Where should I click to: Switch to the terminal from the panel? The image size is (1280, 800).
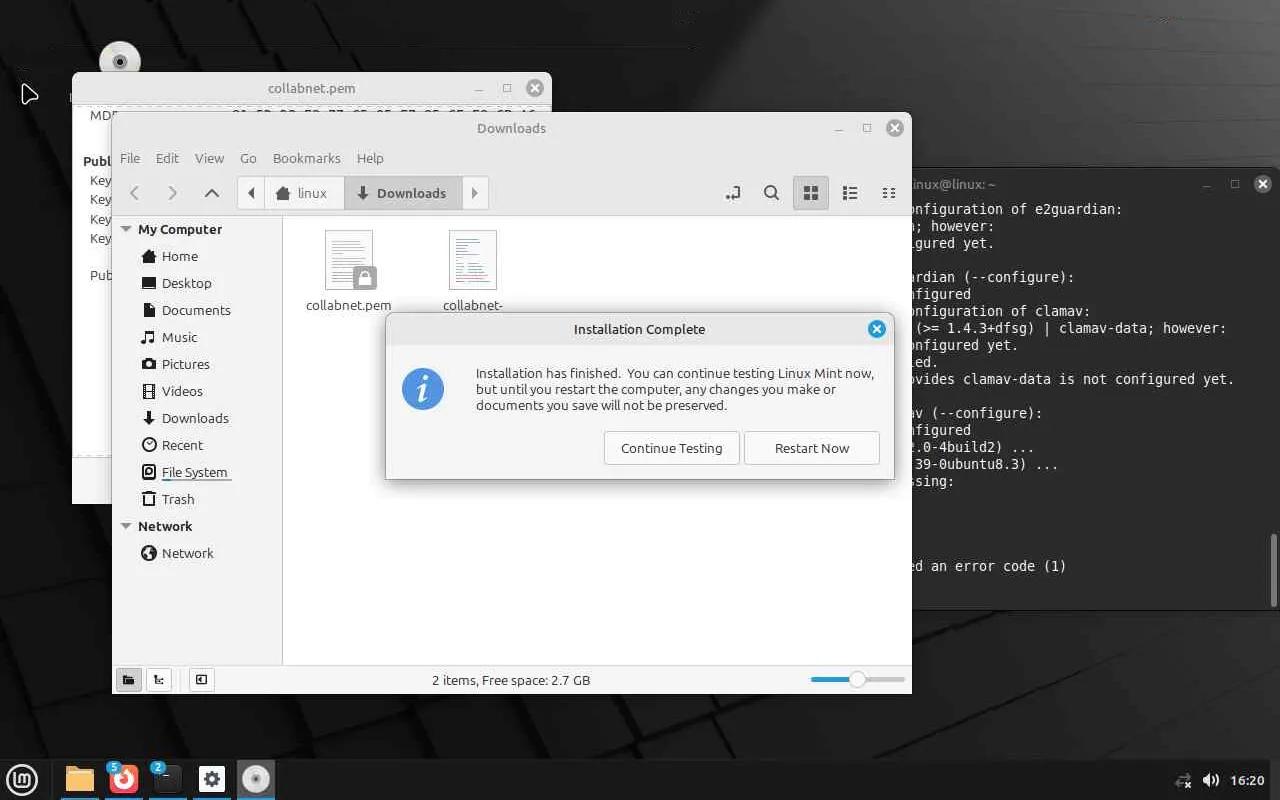pos(168,779)
